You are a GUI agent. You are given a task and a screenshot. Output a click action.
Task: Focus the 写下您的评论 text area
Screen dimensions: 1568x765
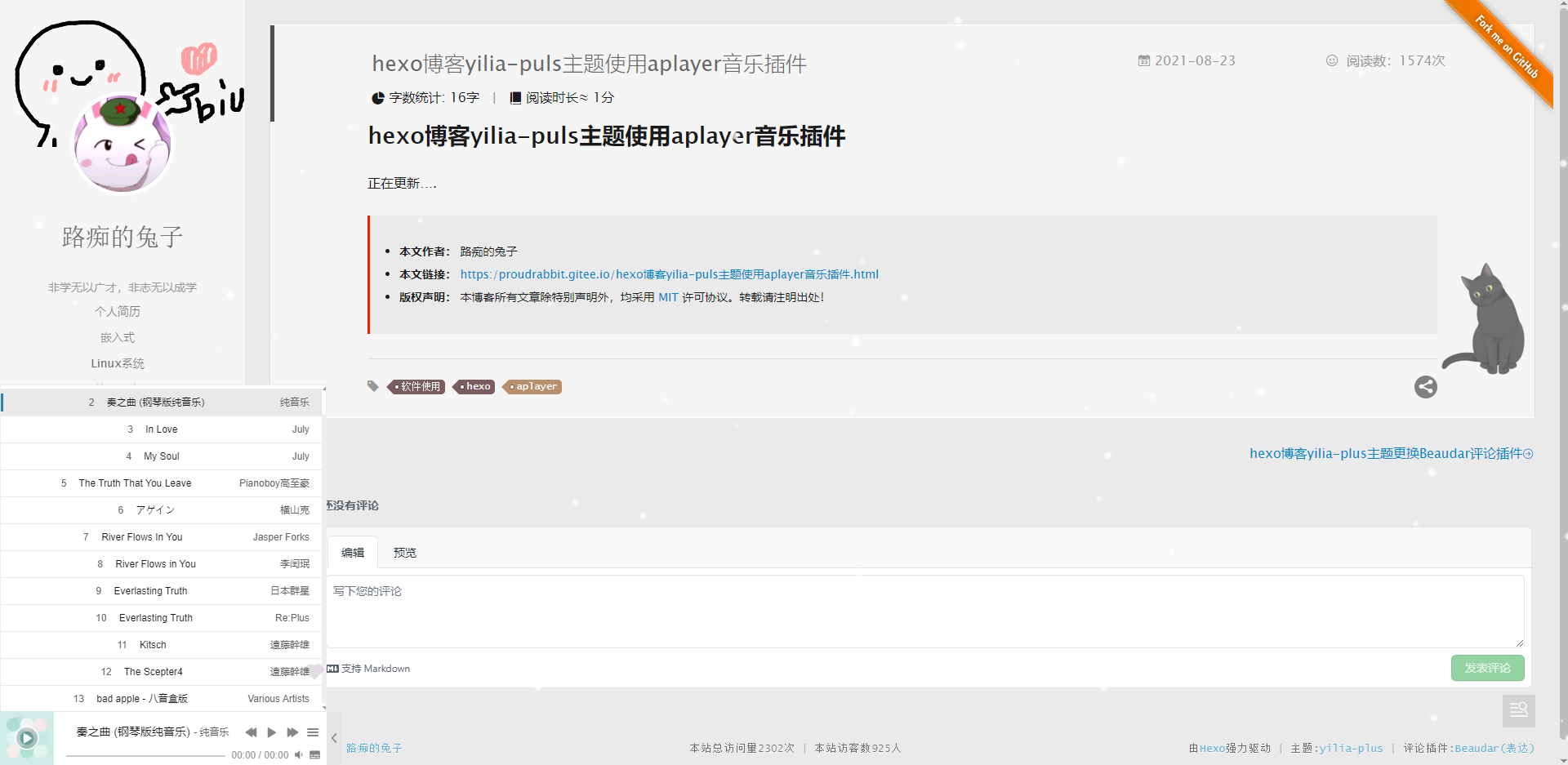[925, 612]
